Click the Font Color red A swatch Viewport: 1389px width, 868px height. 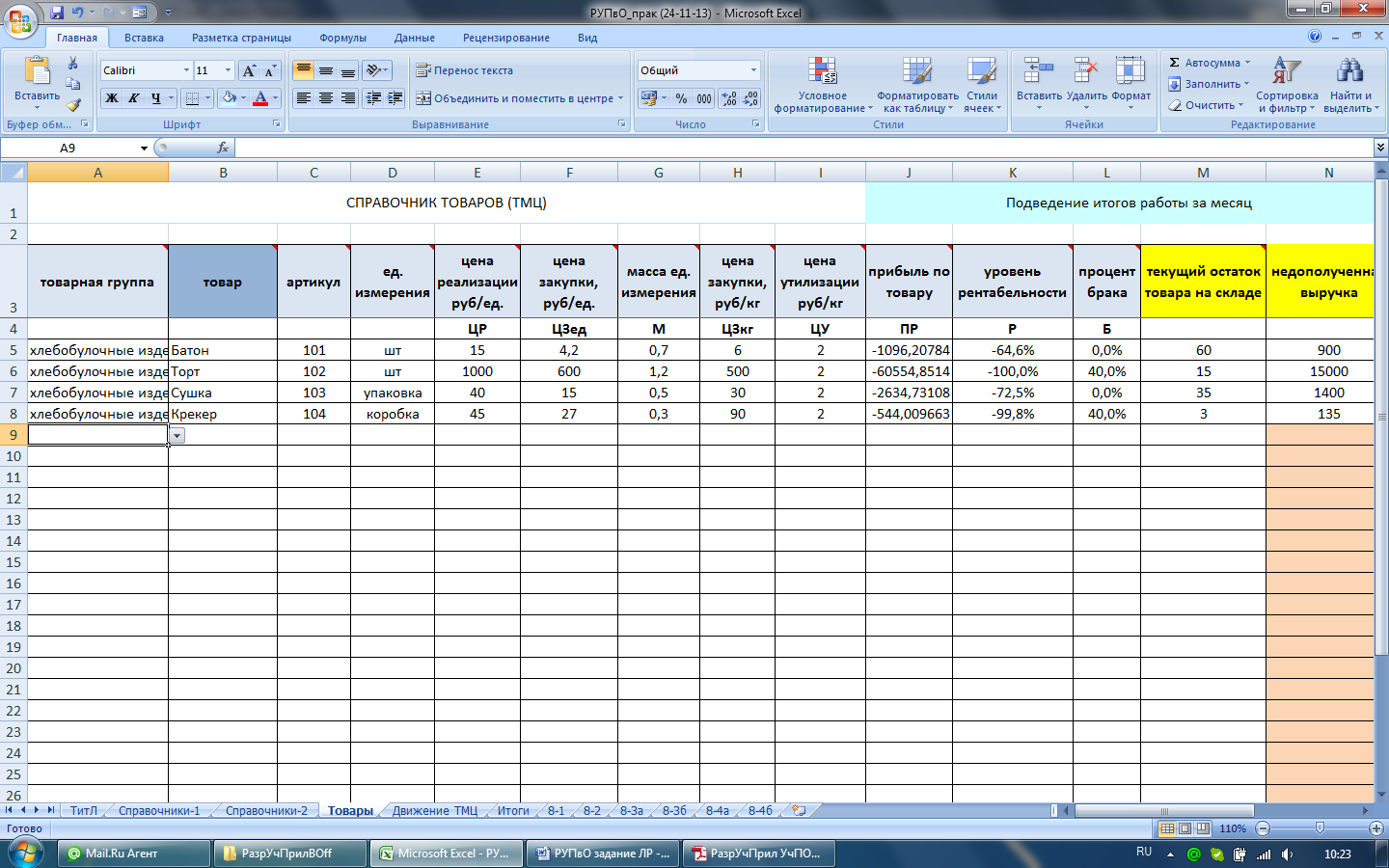(x=260, y=98)
